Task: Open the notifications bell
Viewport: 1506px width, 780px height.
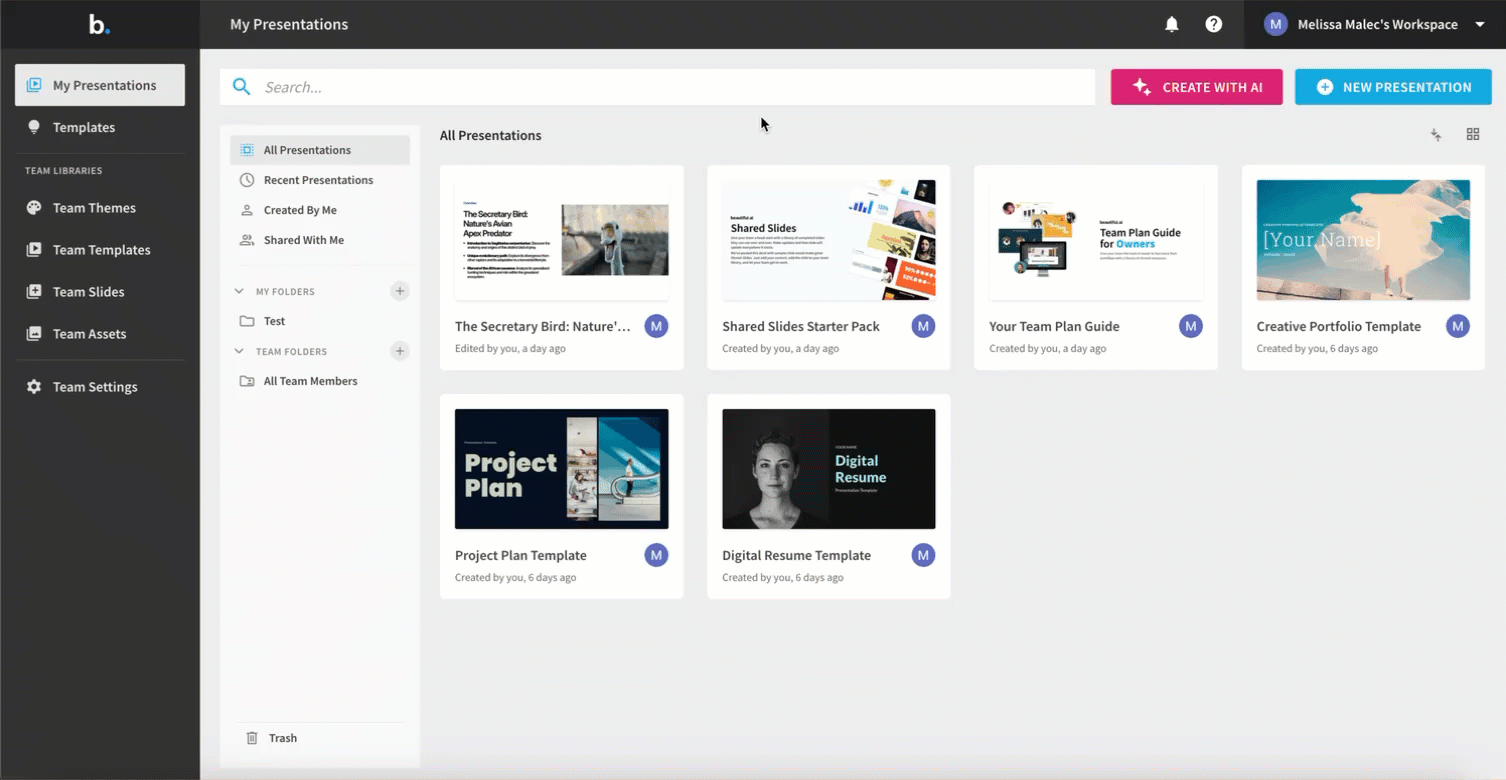Action: point(1172,24)
